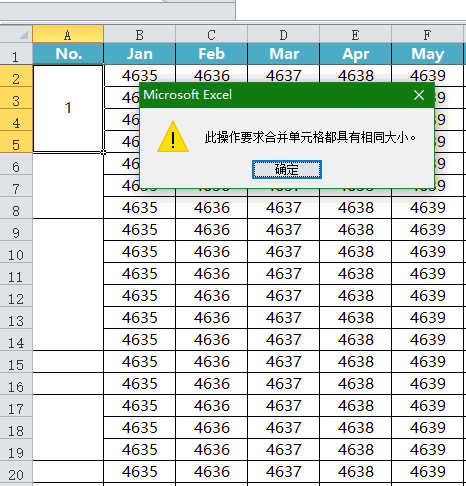Click 4639 in row 12
Image resolution: width=466 pixels, height=486 pixels.
[x=428, y=296]
